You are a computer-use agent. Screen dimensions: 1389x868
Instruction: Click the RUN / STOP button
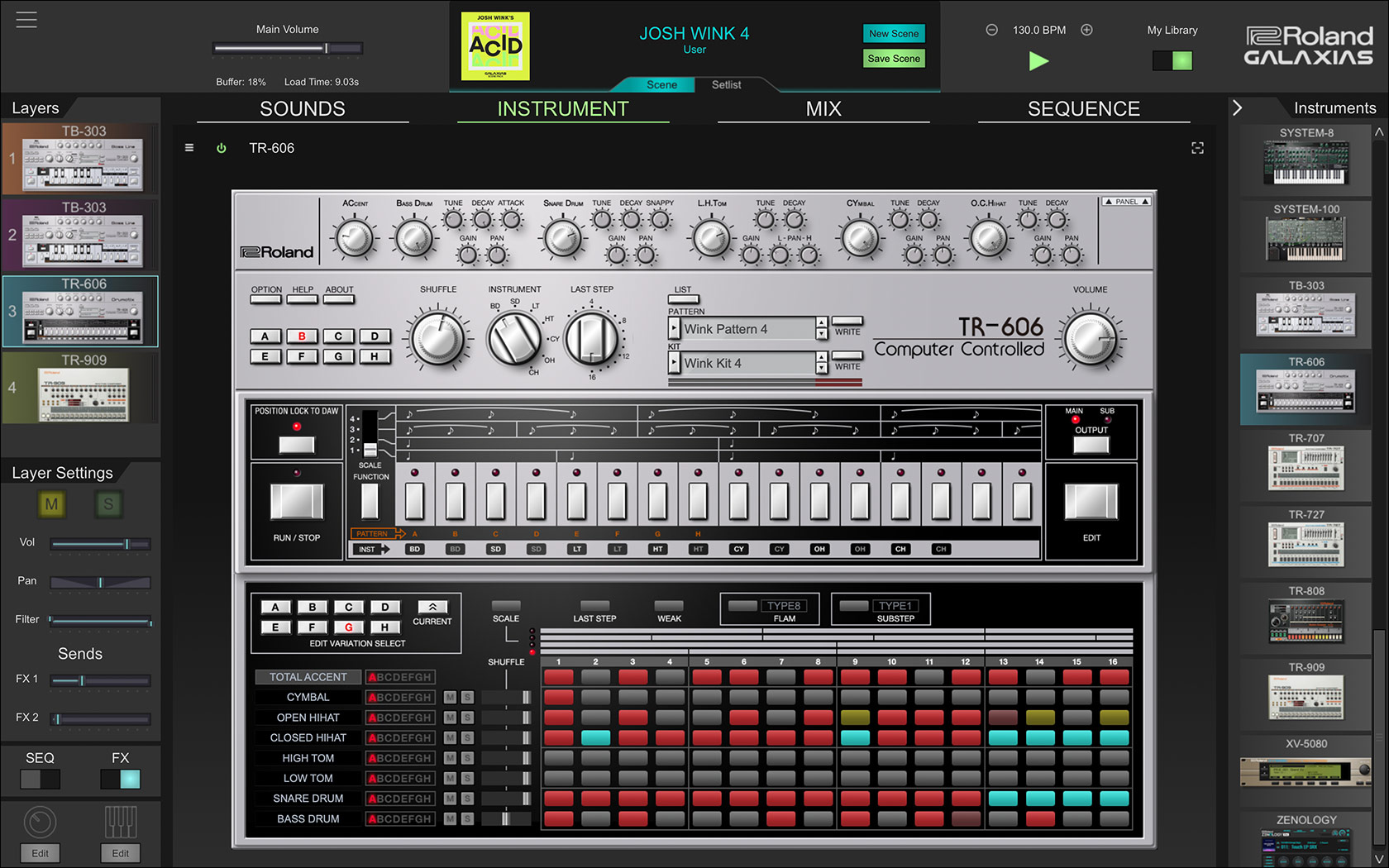pos(297,502)
